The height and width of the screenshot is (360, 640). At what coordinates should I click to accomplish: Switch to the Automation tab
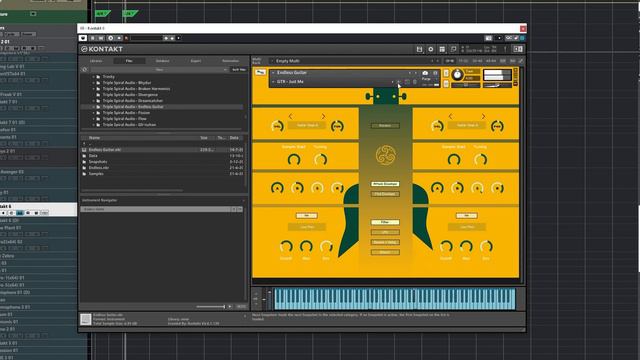tap(230, 61)
